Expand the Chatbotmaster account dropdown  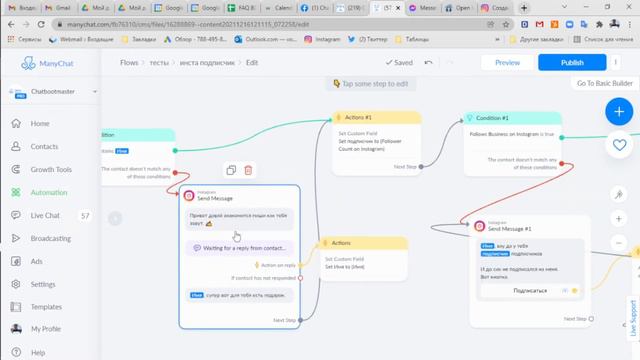pyautogui.click(x=95, y=91)
